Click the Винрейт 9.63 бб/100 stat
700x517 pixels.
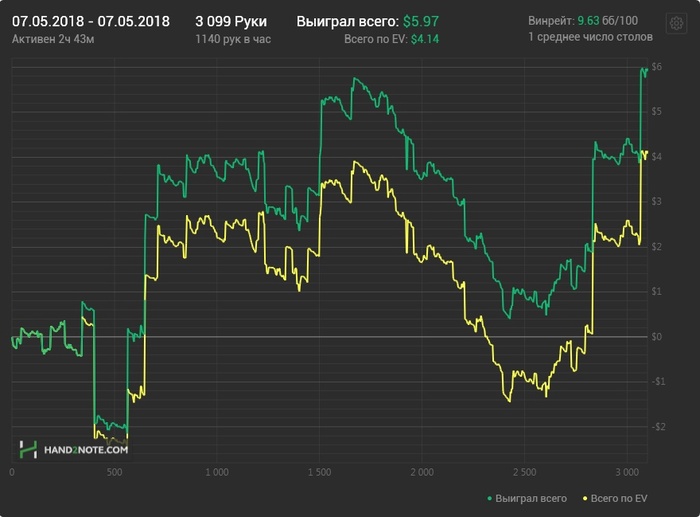tap(582, 21)
